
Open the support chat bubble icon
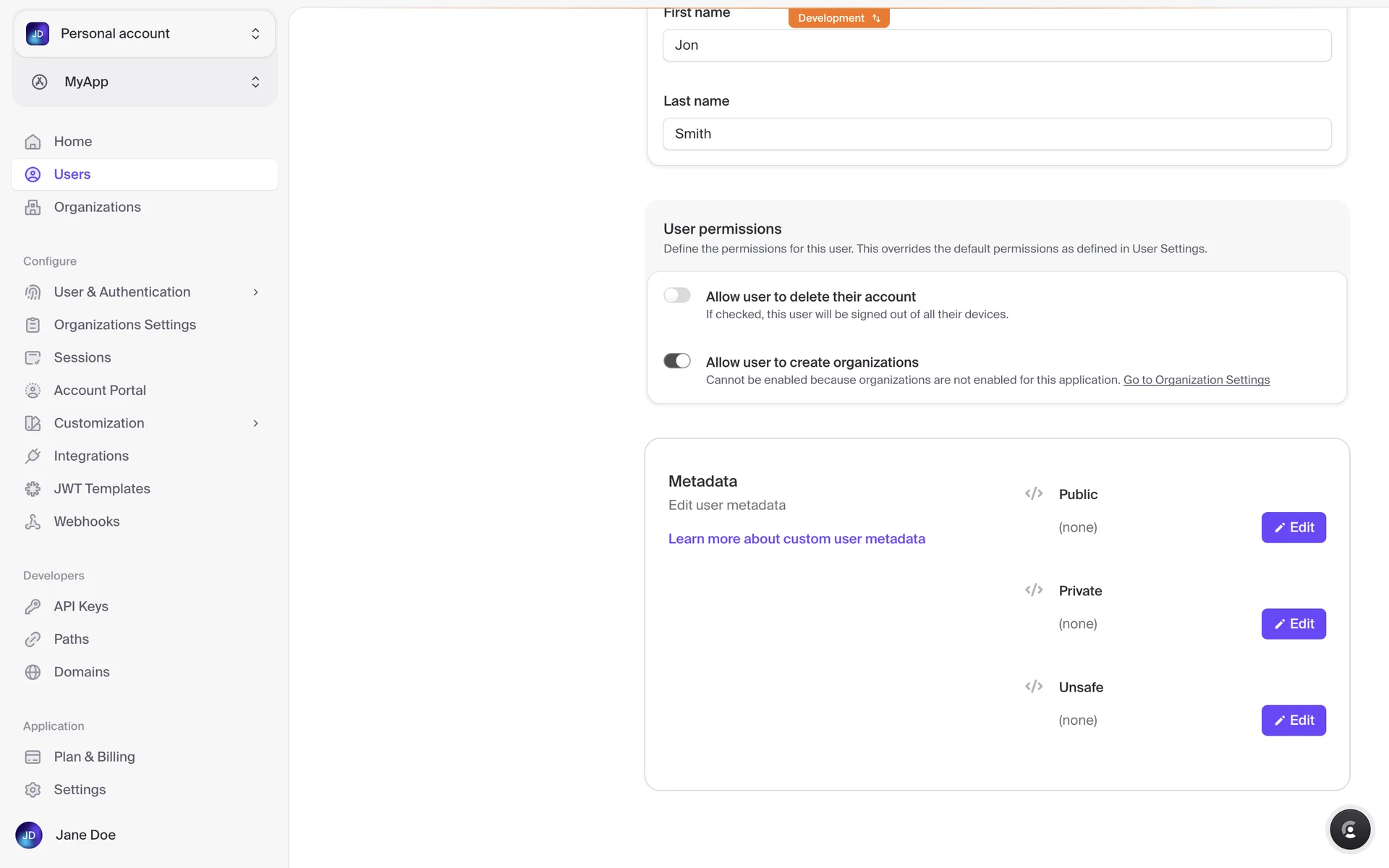(1349, 830)
